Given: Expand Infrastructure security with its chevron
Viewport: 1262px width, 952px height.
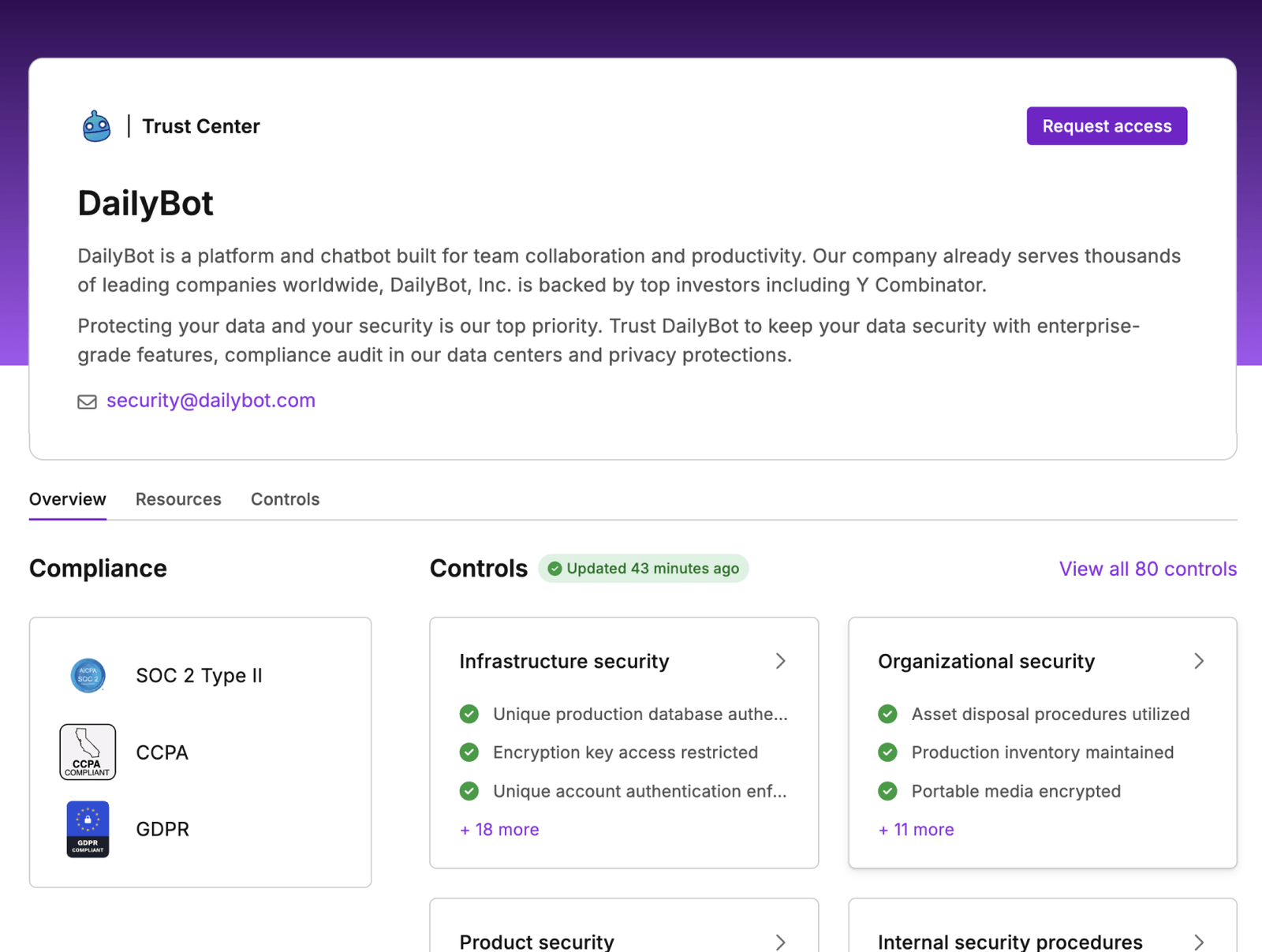Looking at the screenshot, I should pyautogui.click(x=780, y=661).
